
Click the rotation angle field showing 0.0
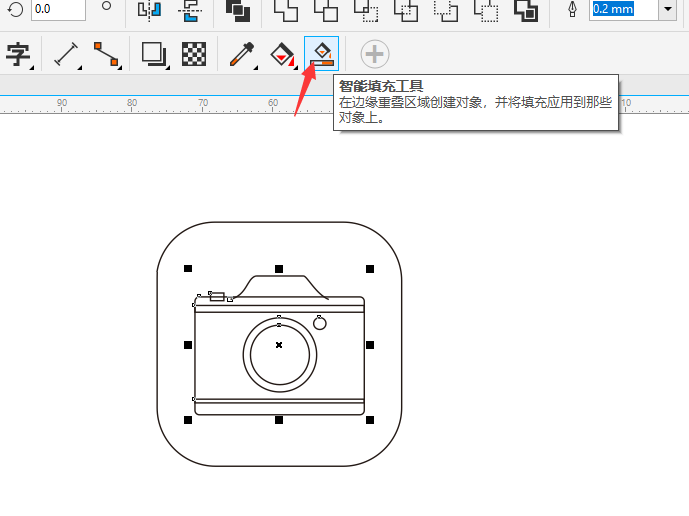[x=58, y=9]
